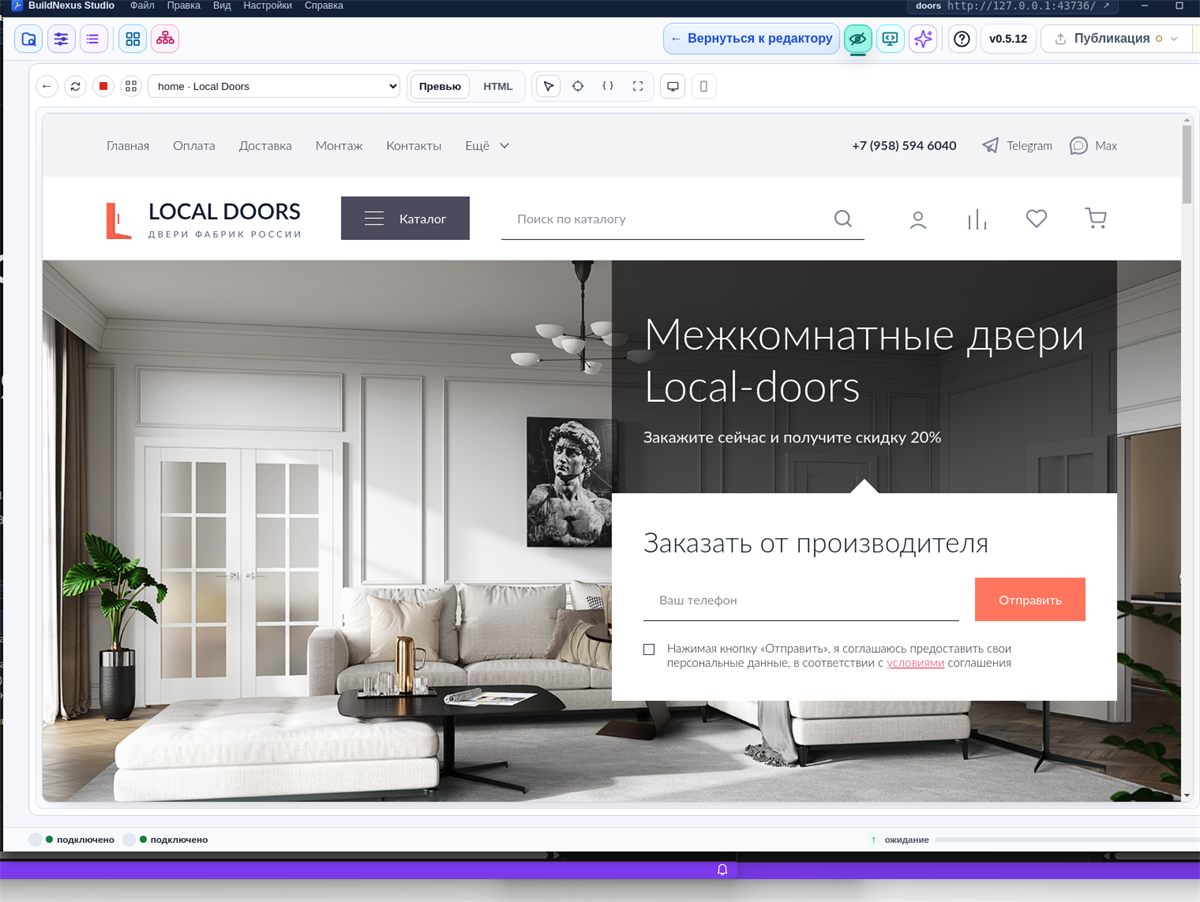The width and height of the screenshot is (1200, 902).
Task: Switch to desktop viewport icon
Action: tap(673, 86)
